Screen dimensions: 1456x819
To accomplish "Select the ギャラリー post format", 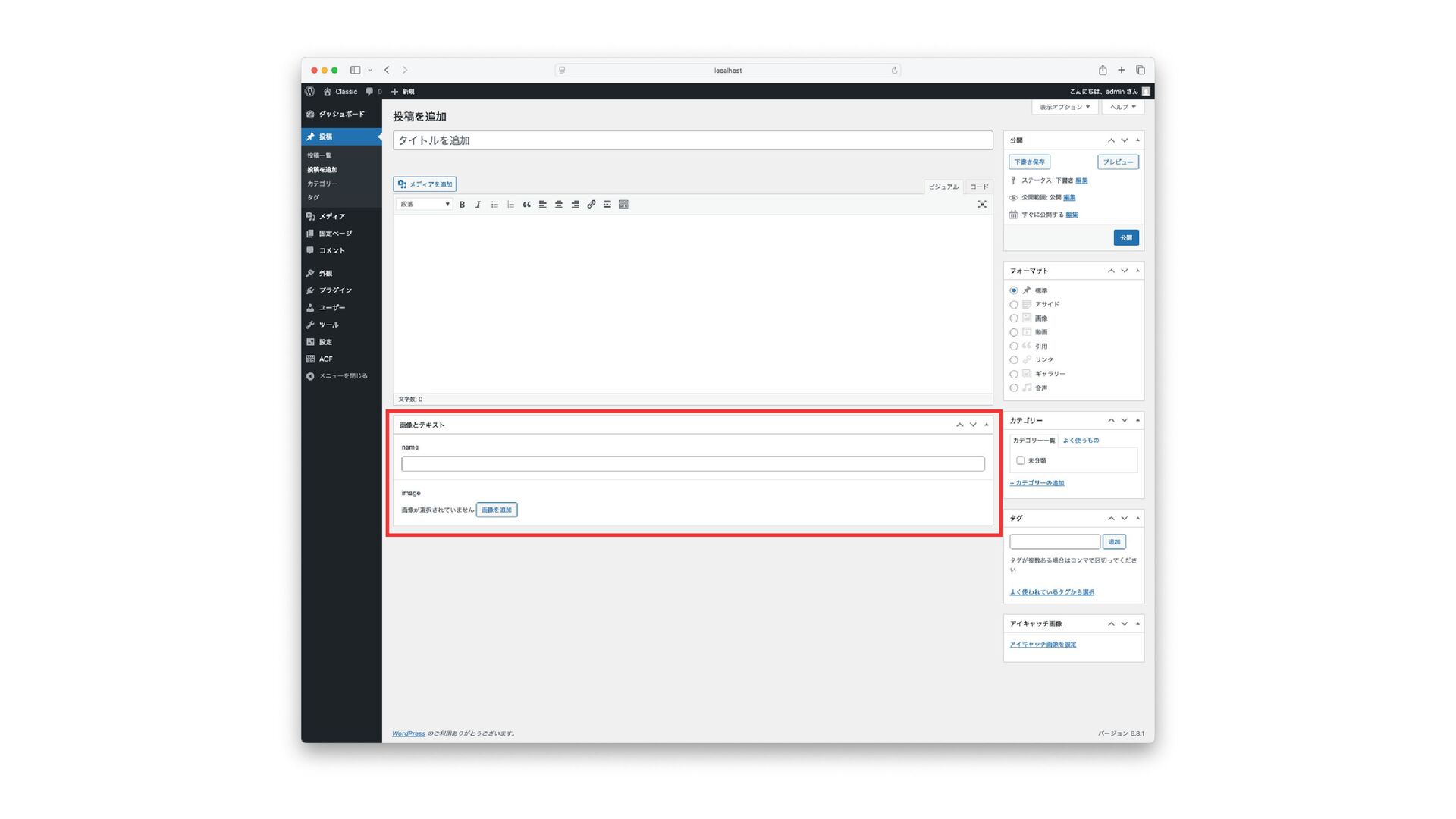I will tap(1014, 375).
